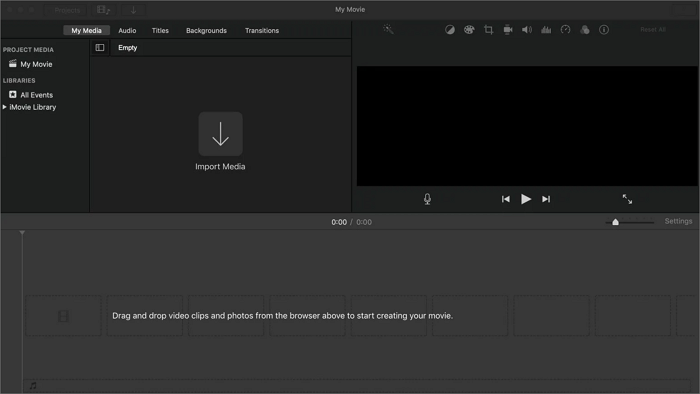
Task: Click the playhead marker in the timeline
Action: coord(22,232)
